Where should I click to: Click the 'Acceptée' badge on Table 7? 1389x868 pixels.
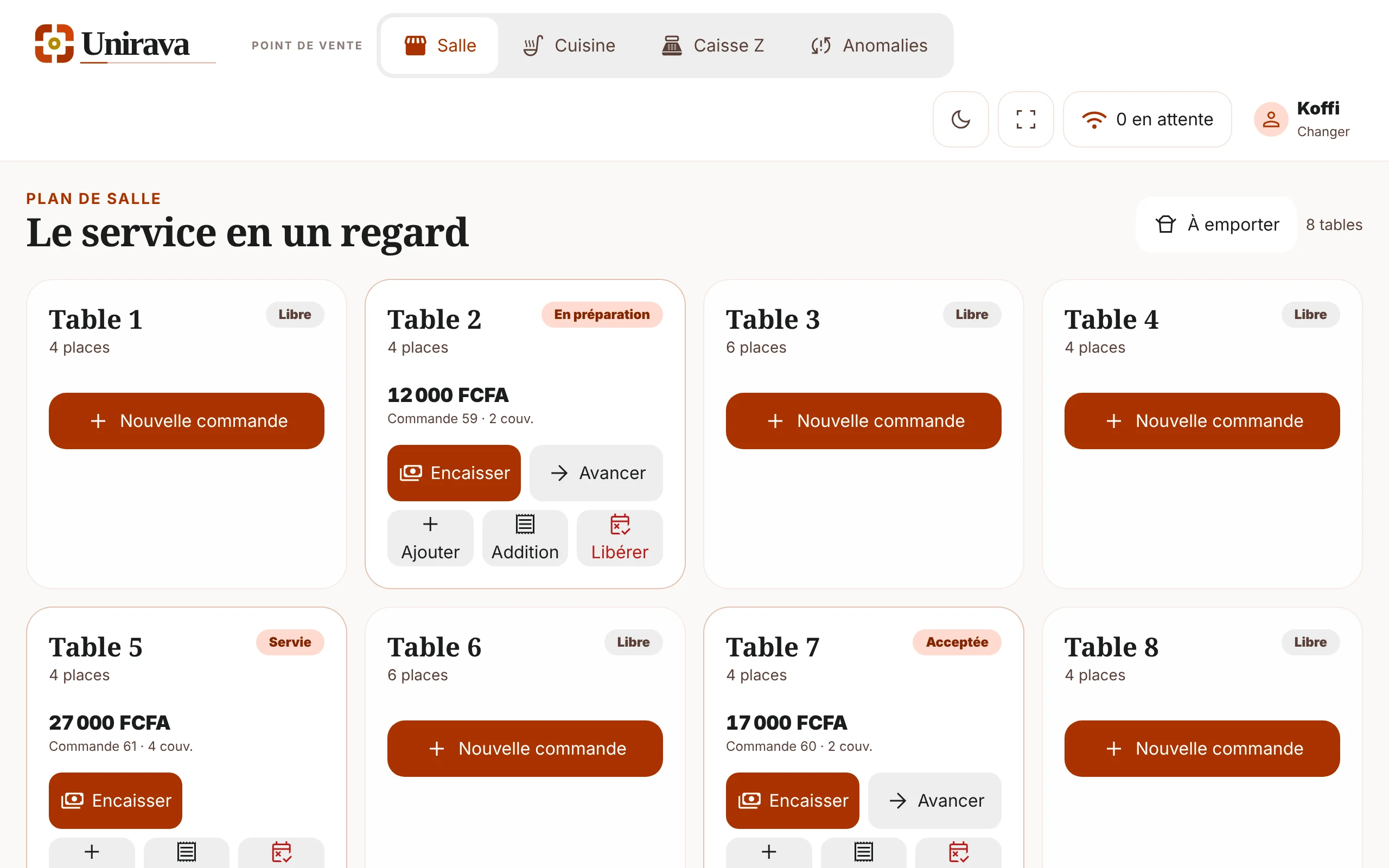click(957, 642)
